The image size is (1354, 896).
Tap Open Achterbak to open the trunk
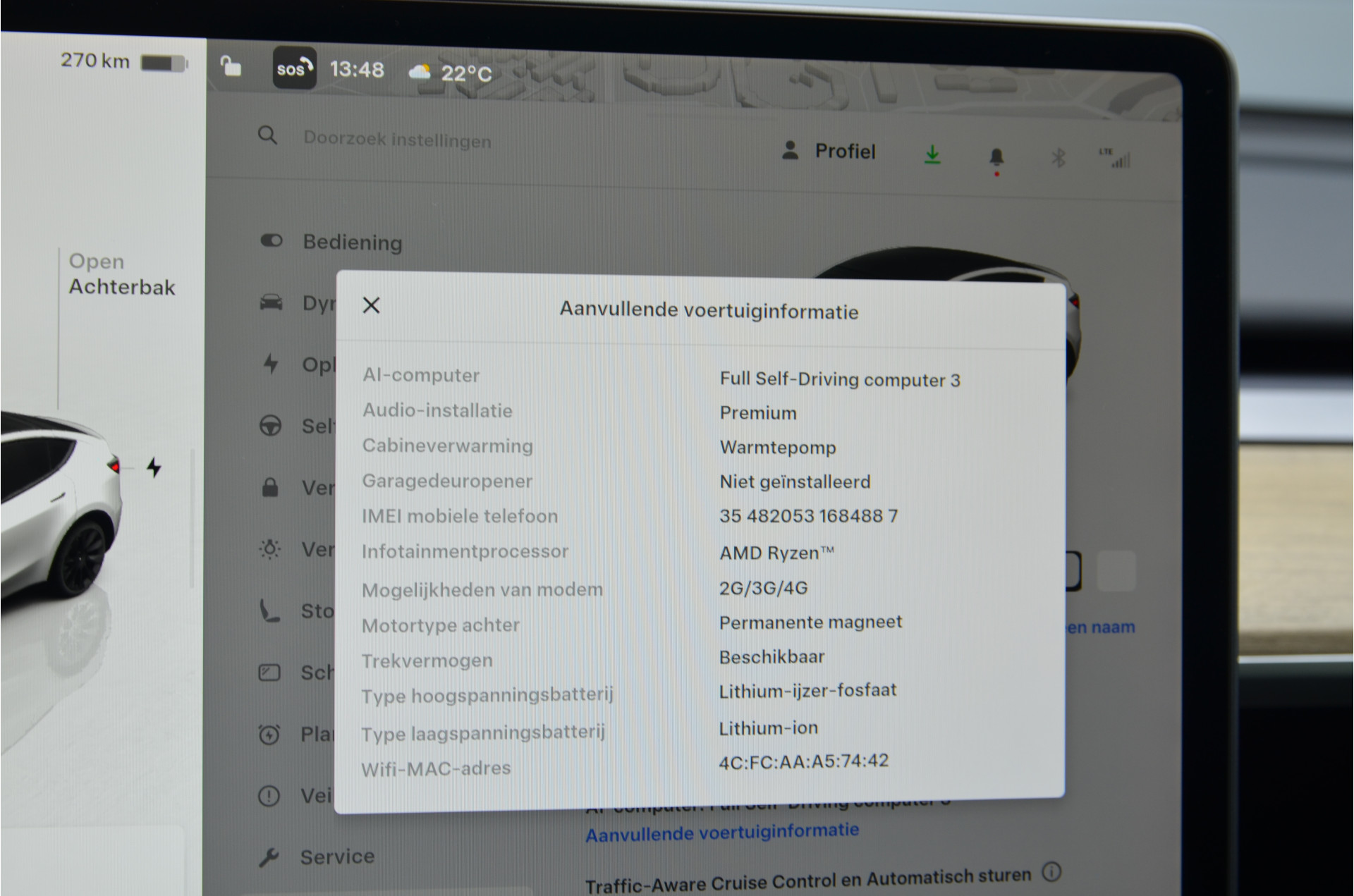[x=121, y=274]
